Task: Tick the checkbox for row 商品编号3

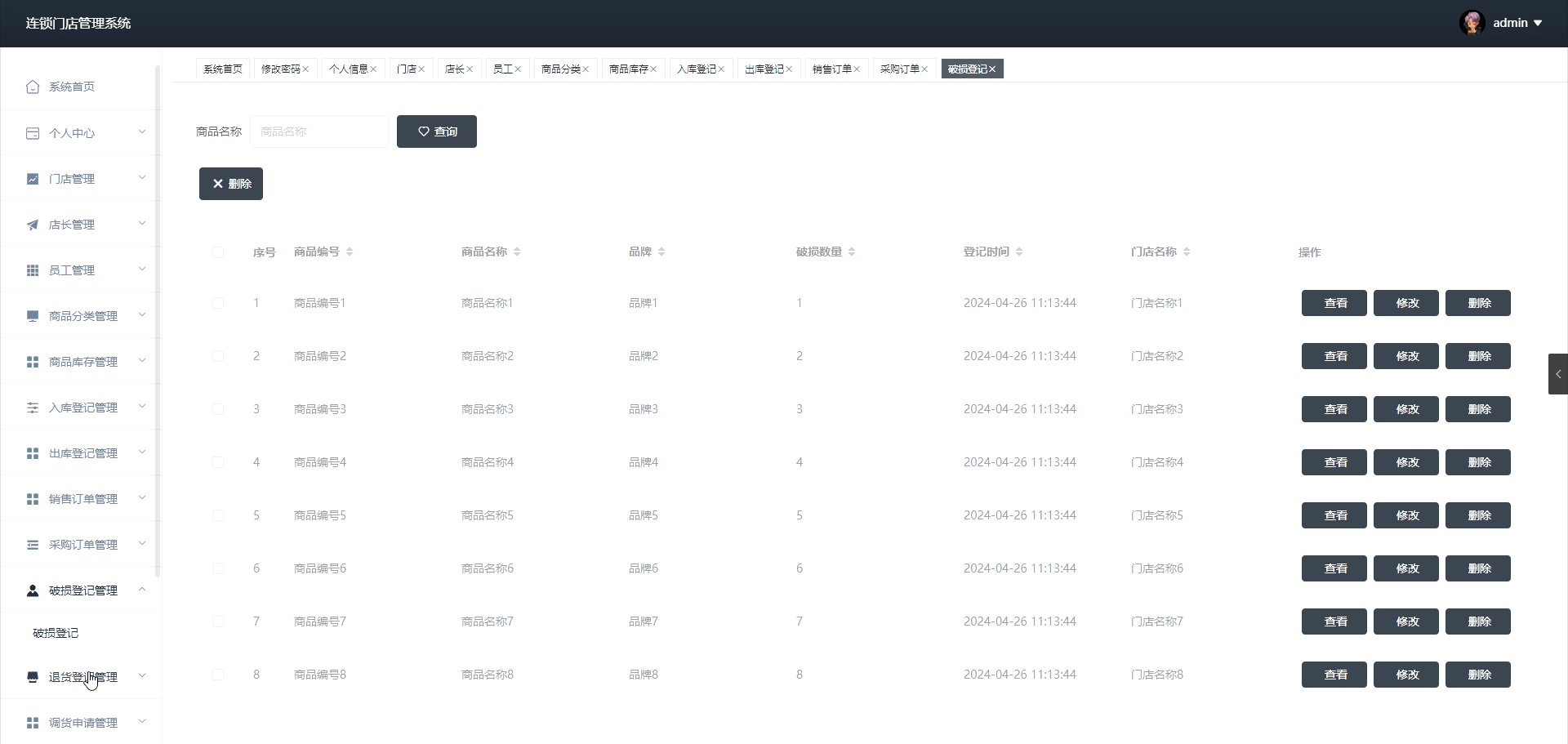Action: click(x=218, y=409)
